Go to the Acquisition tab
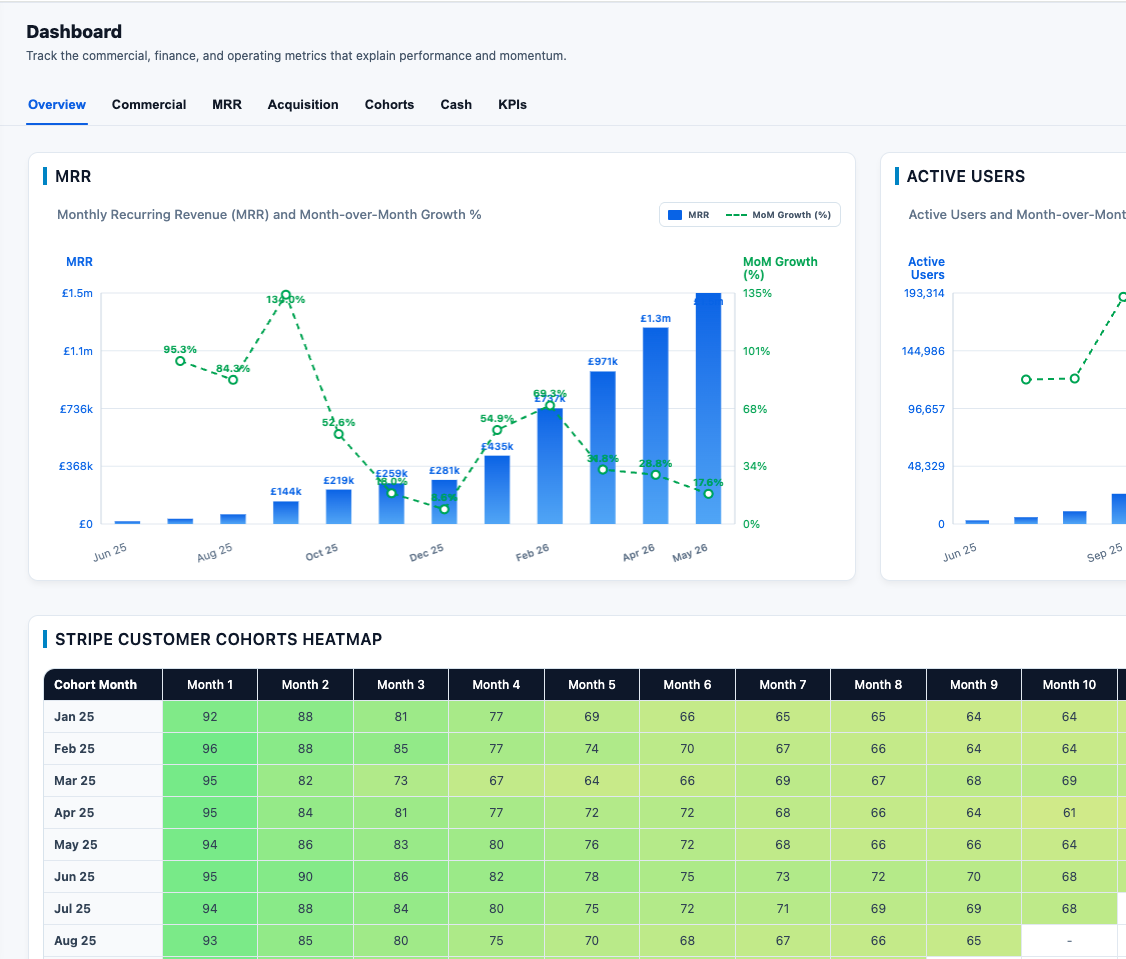 (x=303, y=105)
